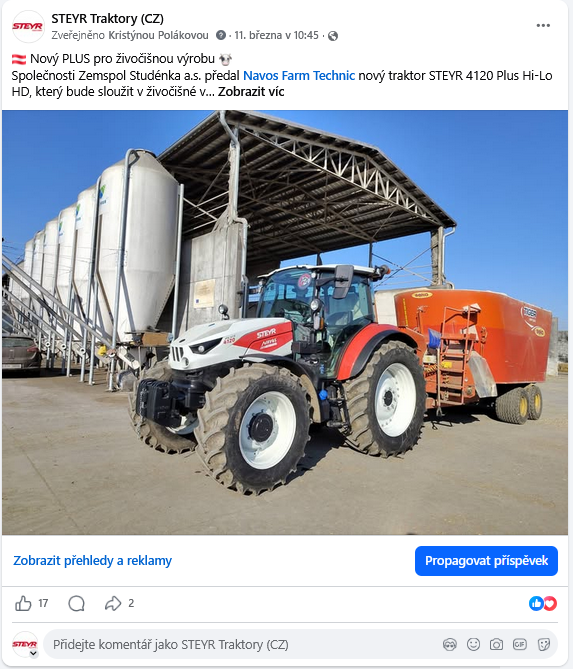Image resolution: width=573 pixels, height=669 pixels.
Task: Open the three-dot post options menu
Action: coord(543,26)
